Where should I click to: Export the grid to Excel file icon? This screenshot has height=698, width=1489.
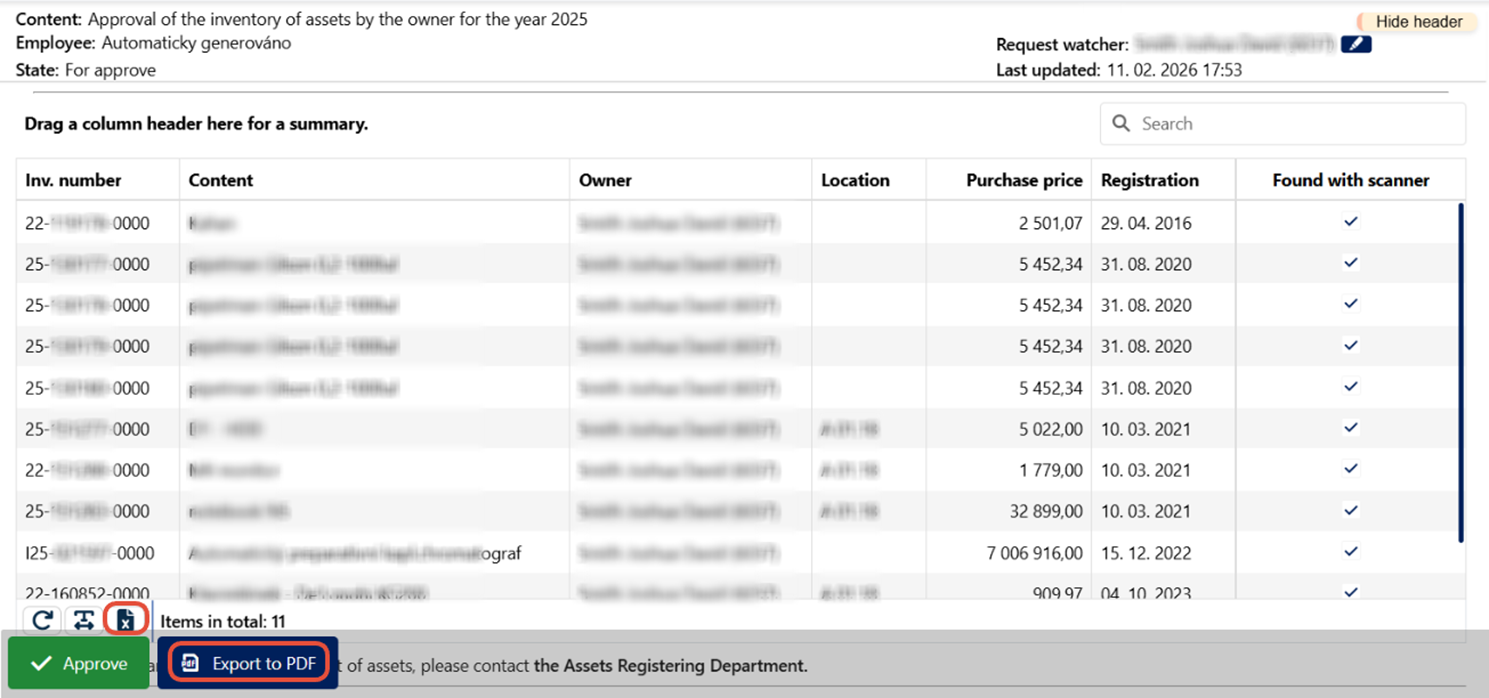[x=125, y=620]
